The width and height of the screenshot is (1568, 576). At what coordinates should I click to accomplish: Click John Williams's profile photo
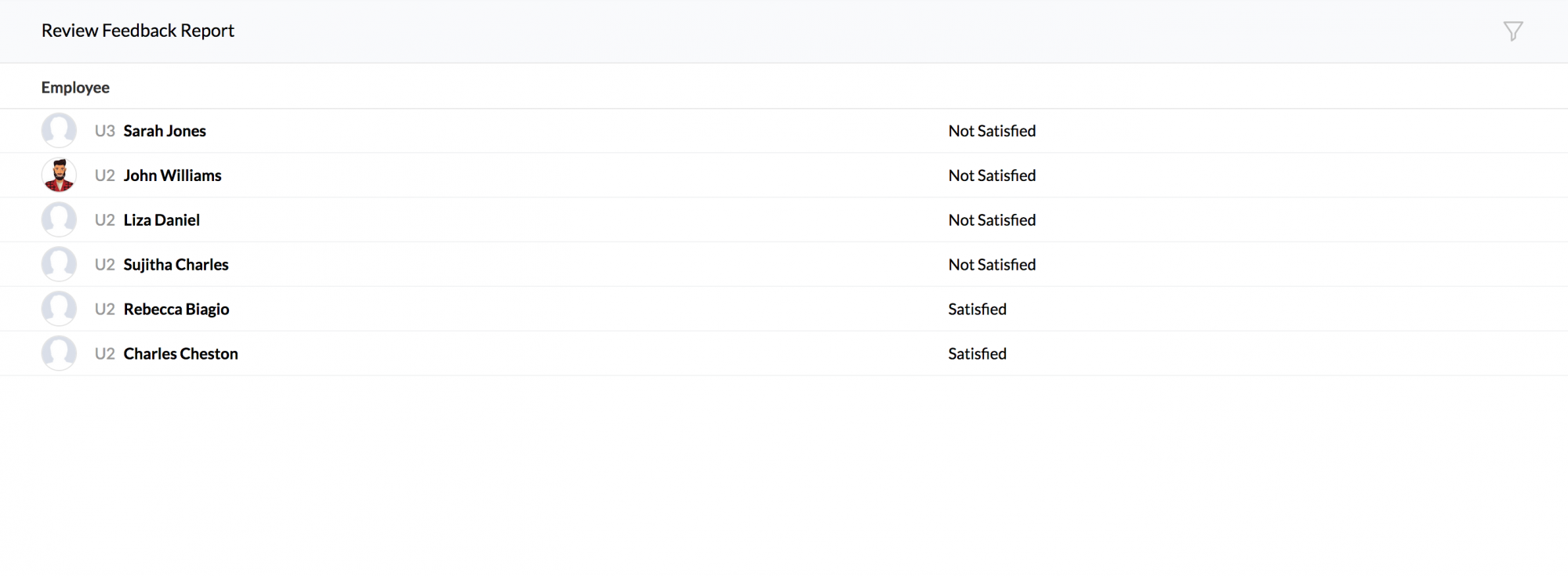click(x=59, y=176)
